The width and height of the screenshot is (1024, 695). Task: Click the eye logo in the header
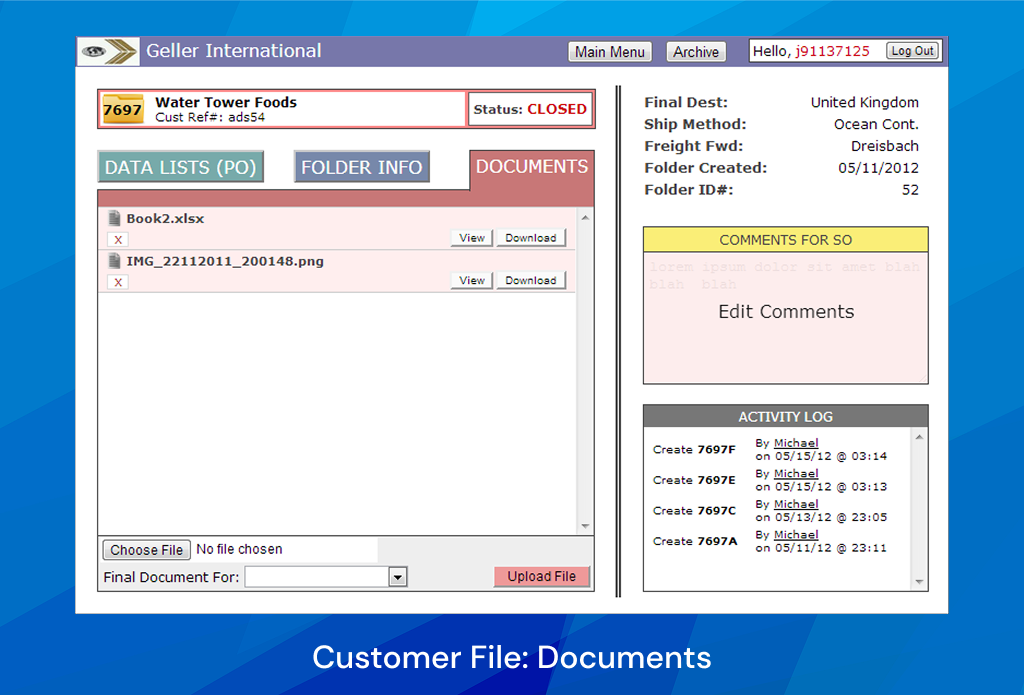tap(94, 51)
